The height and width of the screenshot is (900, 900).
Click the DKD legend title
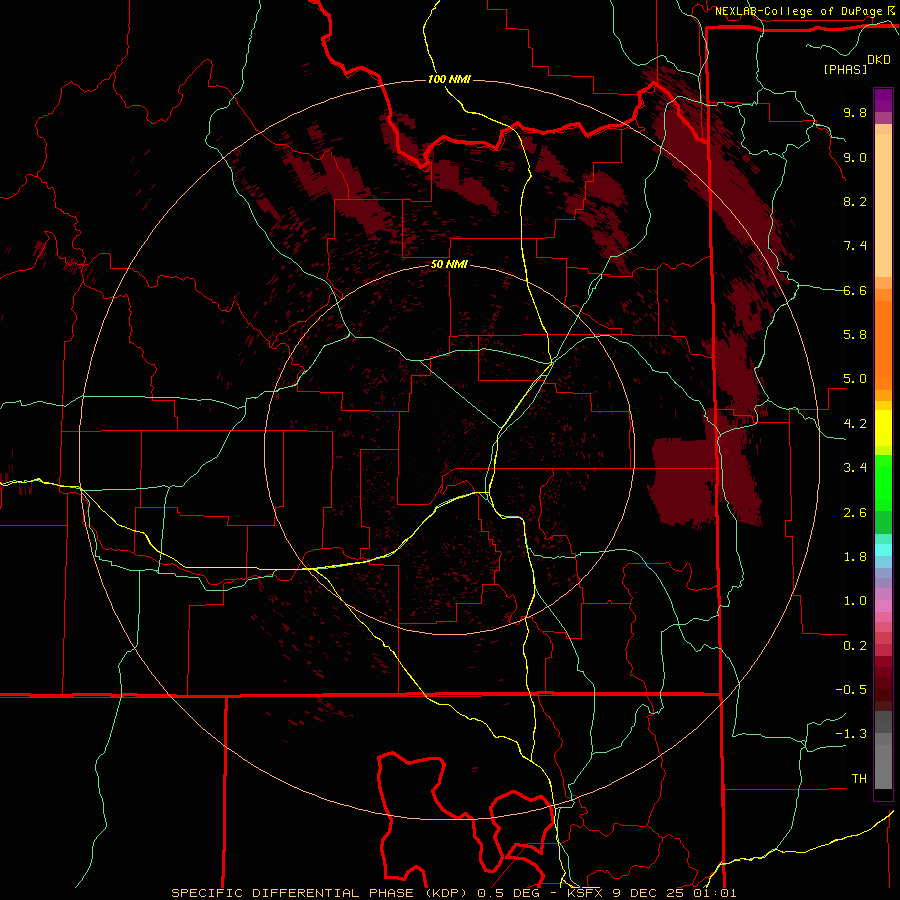point(879,60)
